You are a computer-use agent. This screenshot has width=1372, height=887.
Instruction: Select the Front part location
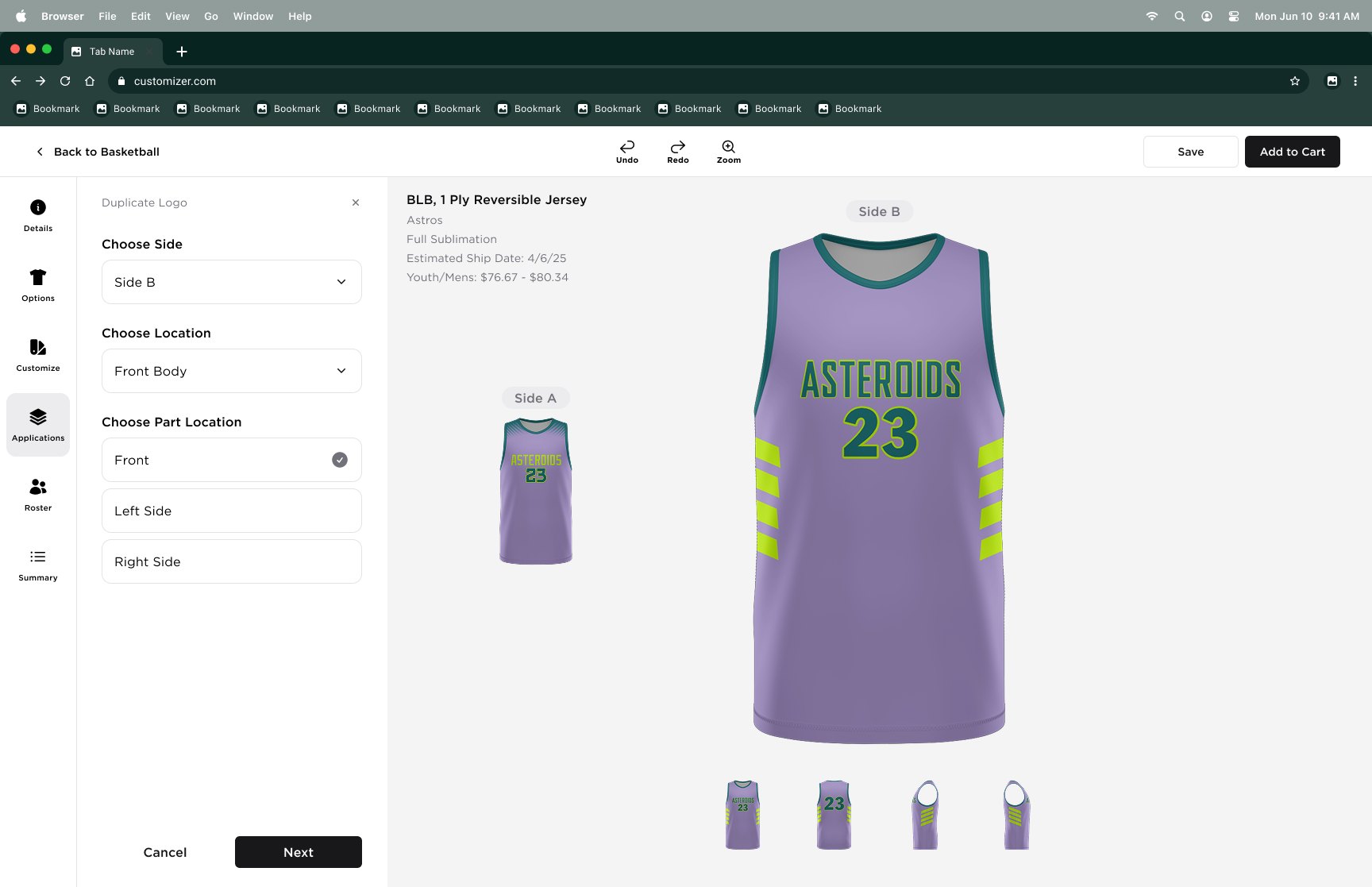tap(232, 460)
